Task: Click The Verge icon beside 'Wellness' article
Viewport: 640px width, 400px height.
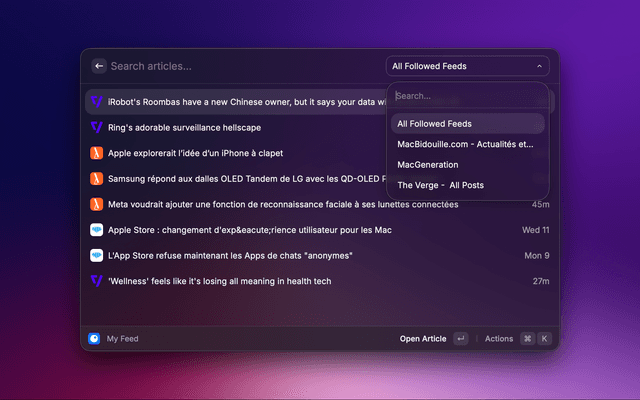Action: pyautogui.click(x=97, y=281)
